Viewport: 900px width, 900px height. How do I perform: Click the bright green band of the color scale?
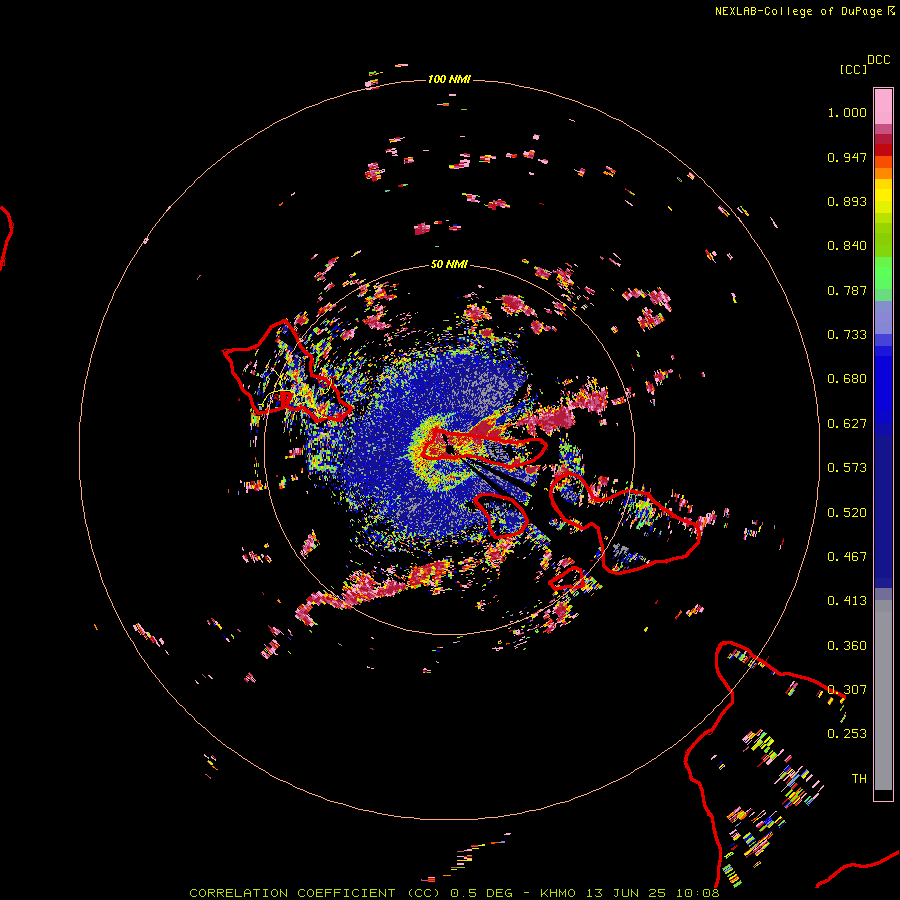[883, 273]
